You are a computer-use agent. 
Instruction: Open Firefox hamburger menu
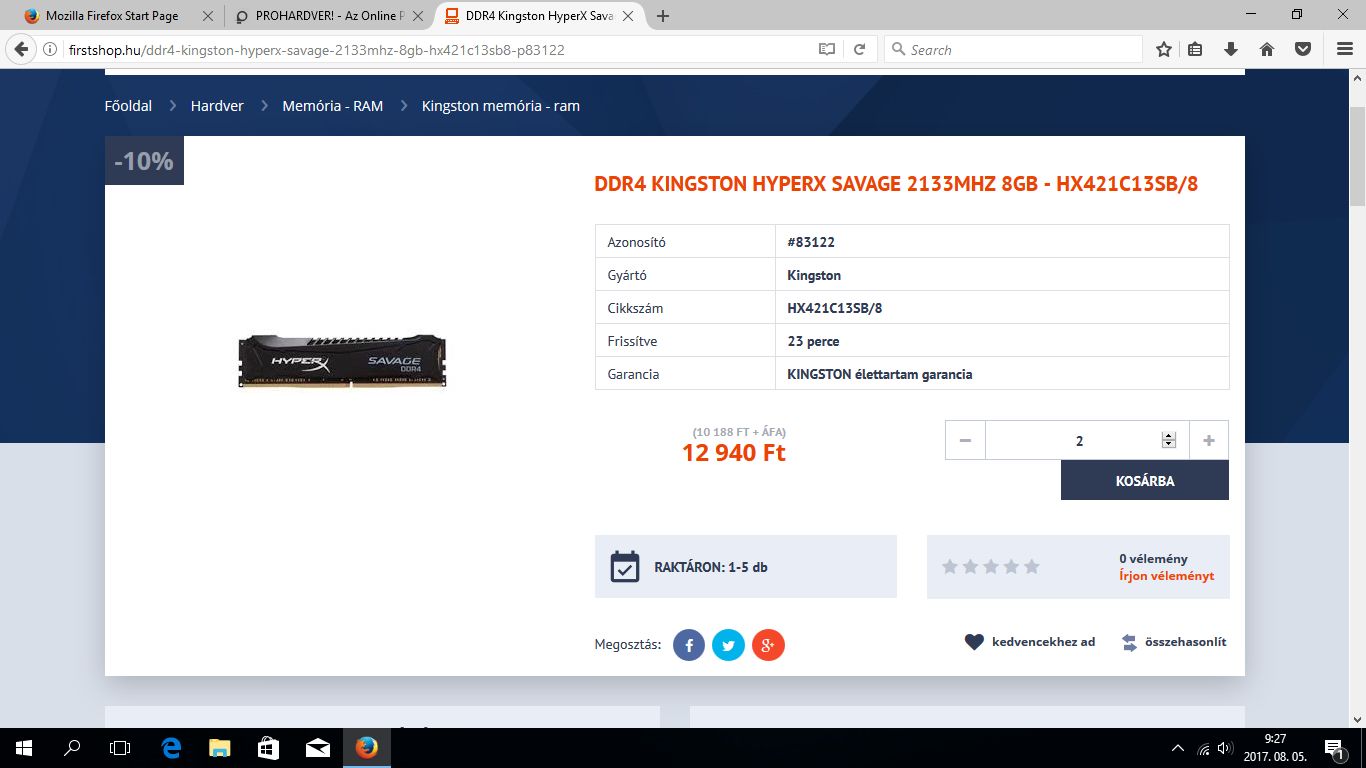coord(1345,49)
